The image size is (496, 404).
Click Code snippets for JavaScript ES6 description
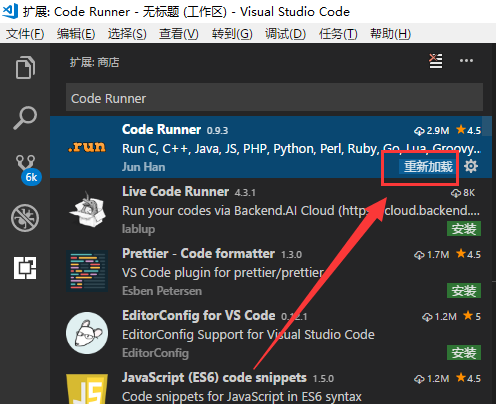click(242, 397)
